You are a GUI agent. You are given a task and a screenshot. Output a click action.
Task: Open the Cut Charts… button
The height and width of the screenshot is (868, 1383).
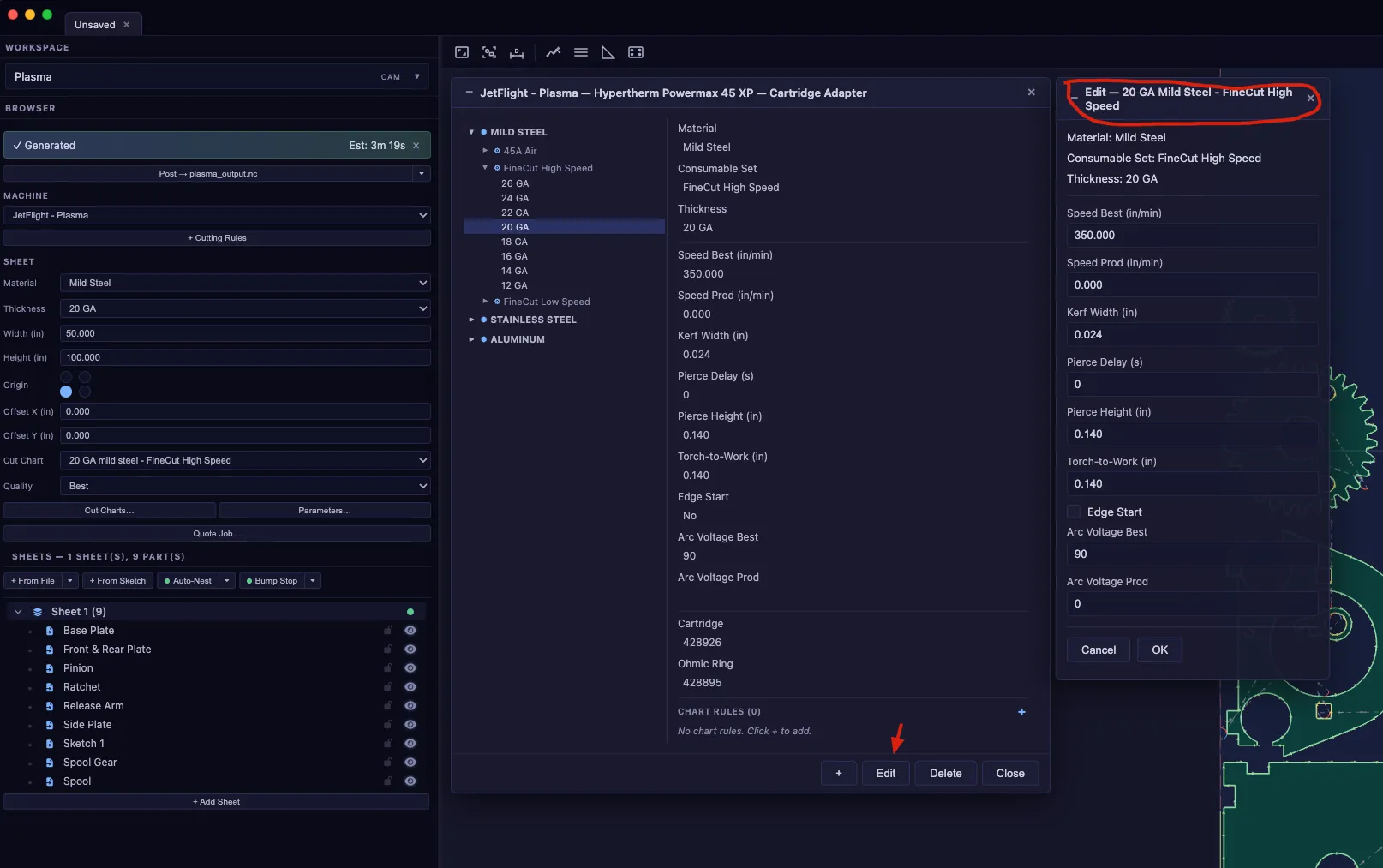(110, 511)
